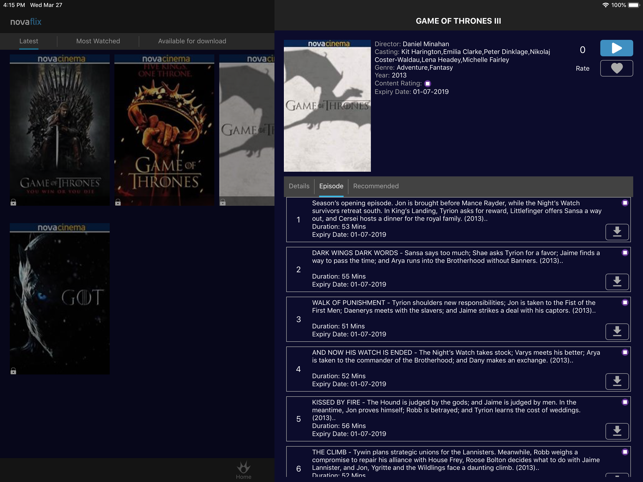Image resolution: width=643 pixels, height=482 pixels.
Task: Tap the Content Rating badge in show info
Action: (428, 83)
